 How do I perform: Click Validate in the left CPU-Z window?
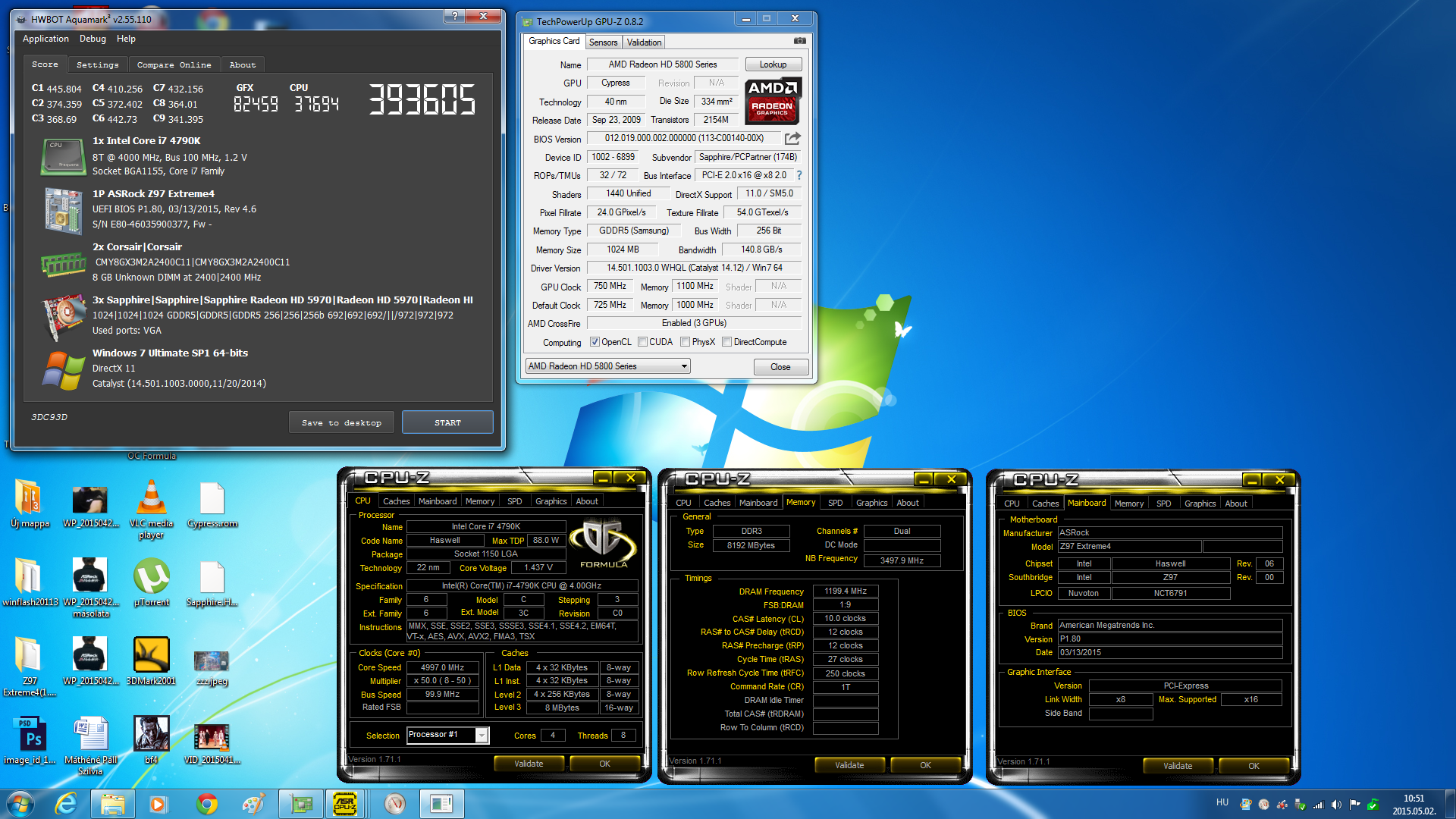tap(529, 764)
